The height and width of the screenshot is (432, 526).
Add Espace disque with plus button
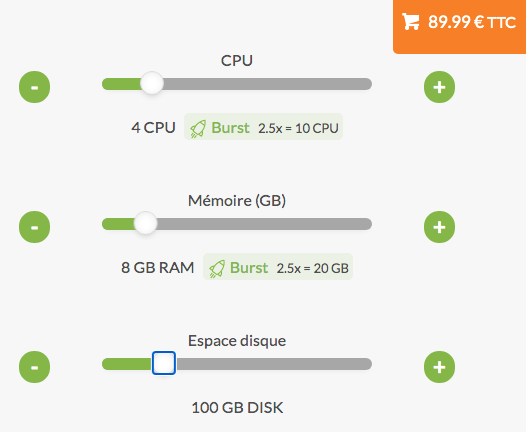439,367
